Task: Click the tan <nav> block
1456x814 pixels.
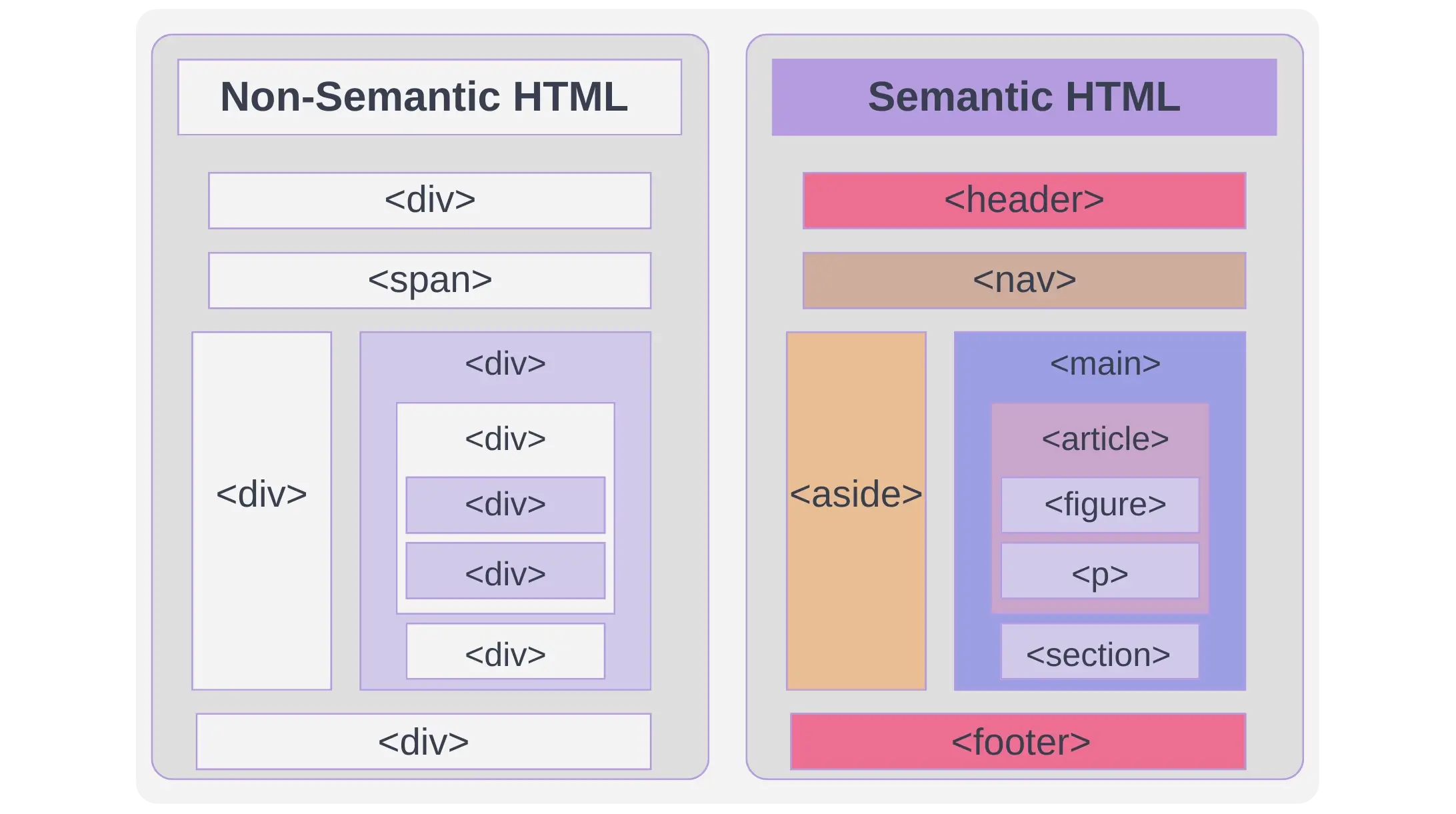Action: (1024, 280)
